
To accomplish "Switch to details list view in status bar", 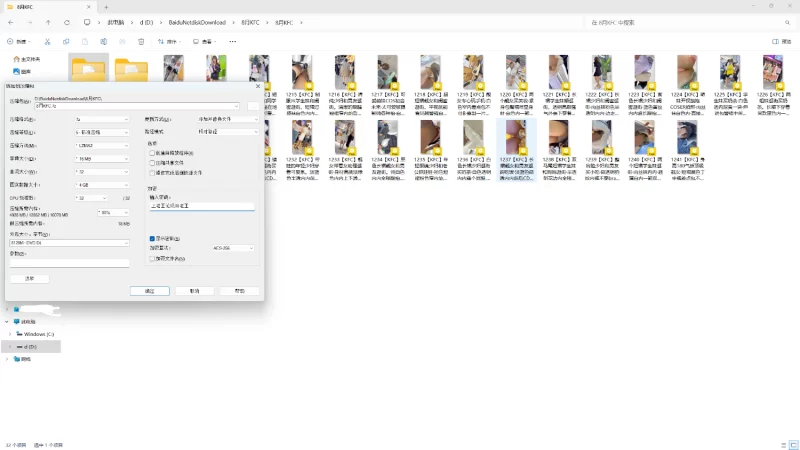I will click(x=784, y=445).
